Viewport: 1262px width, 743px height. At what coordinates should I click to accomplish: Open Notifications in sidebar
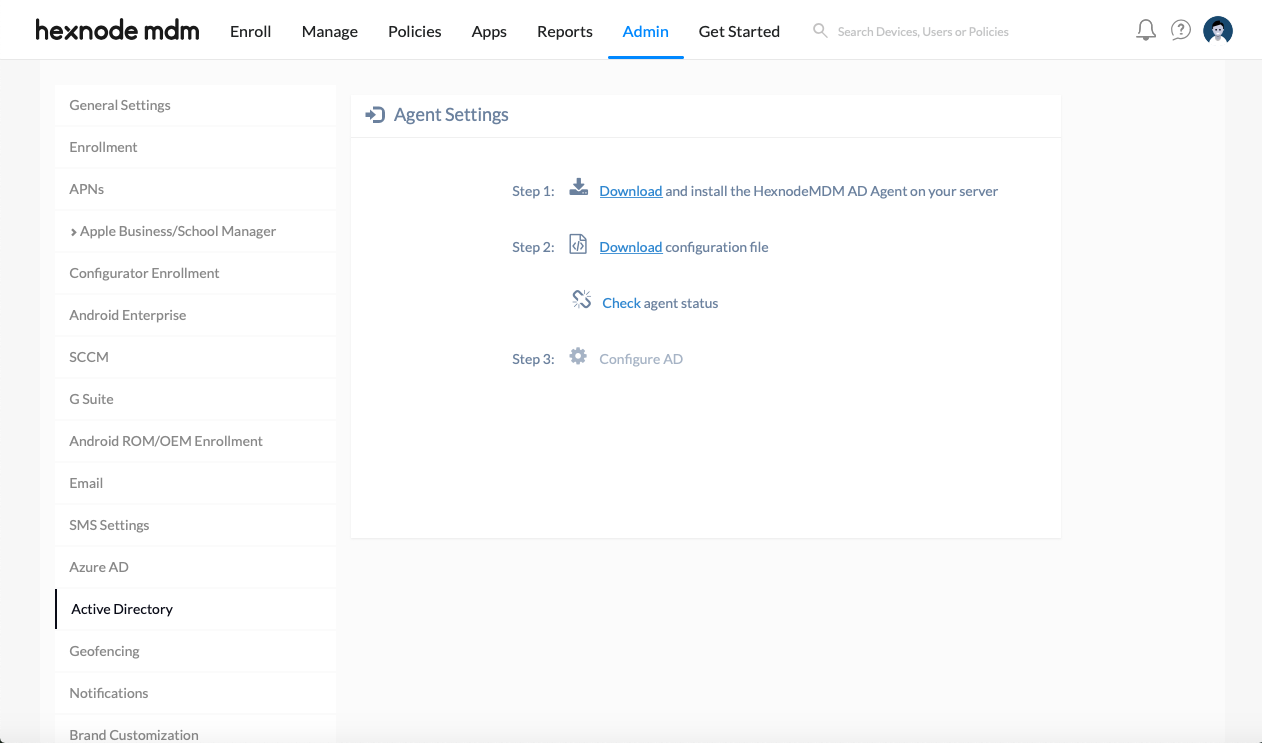[196, 693]
